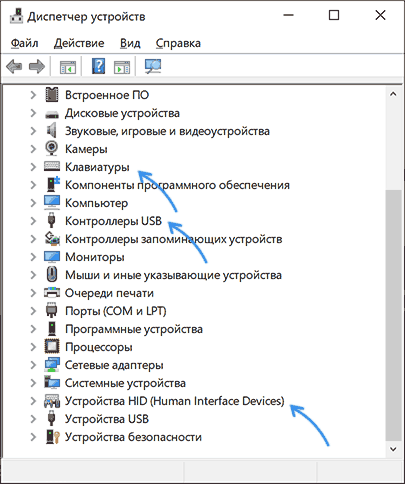405x484 pixels.
Task: Select the Порты (COM и LPT) label
Action: [x=115, y=311]
